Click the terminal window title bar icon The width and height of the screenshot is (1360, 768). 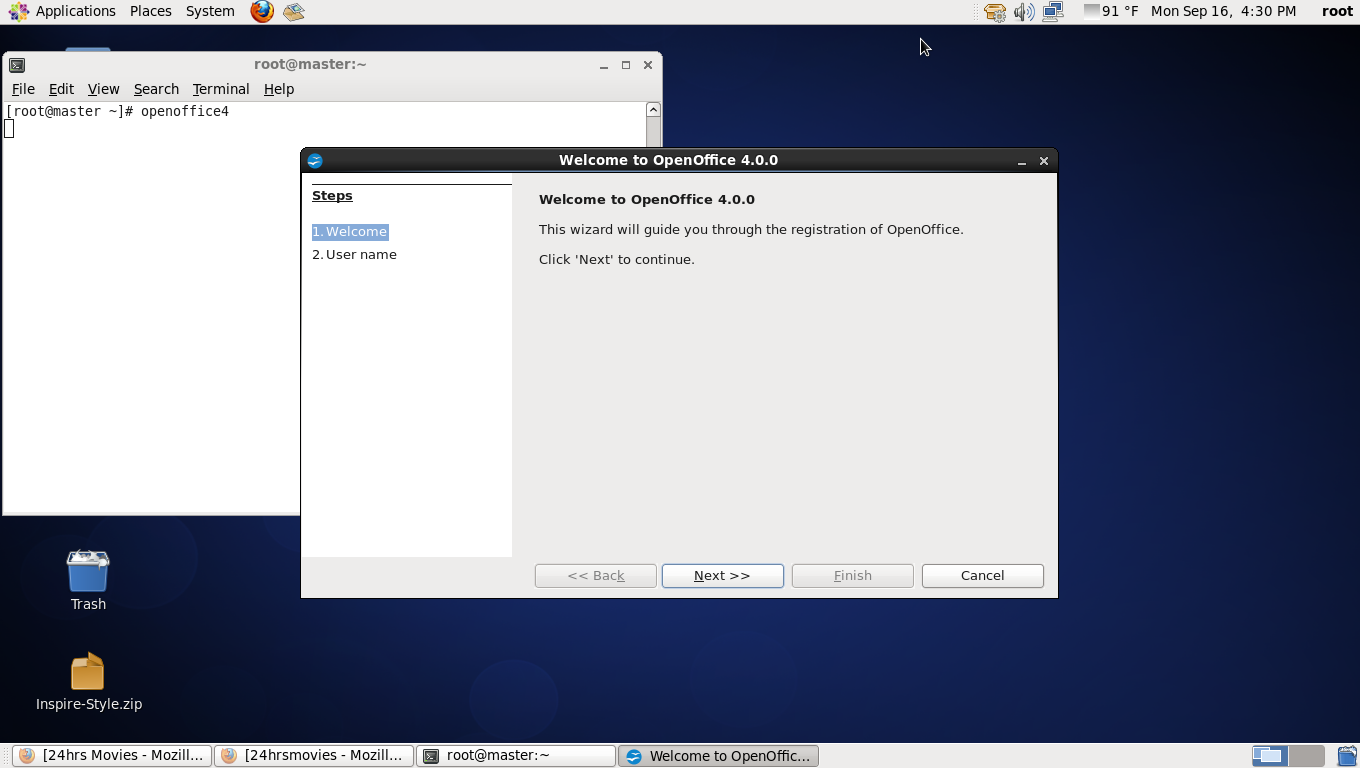(x=17, y=65)
